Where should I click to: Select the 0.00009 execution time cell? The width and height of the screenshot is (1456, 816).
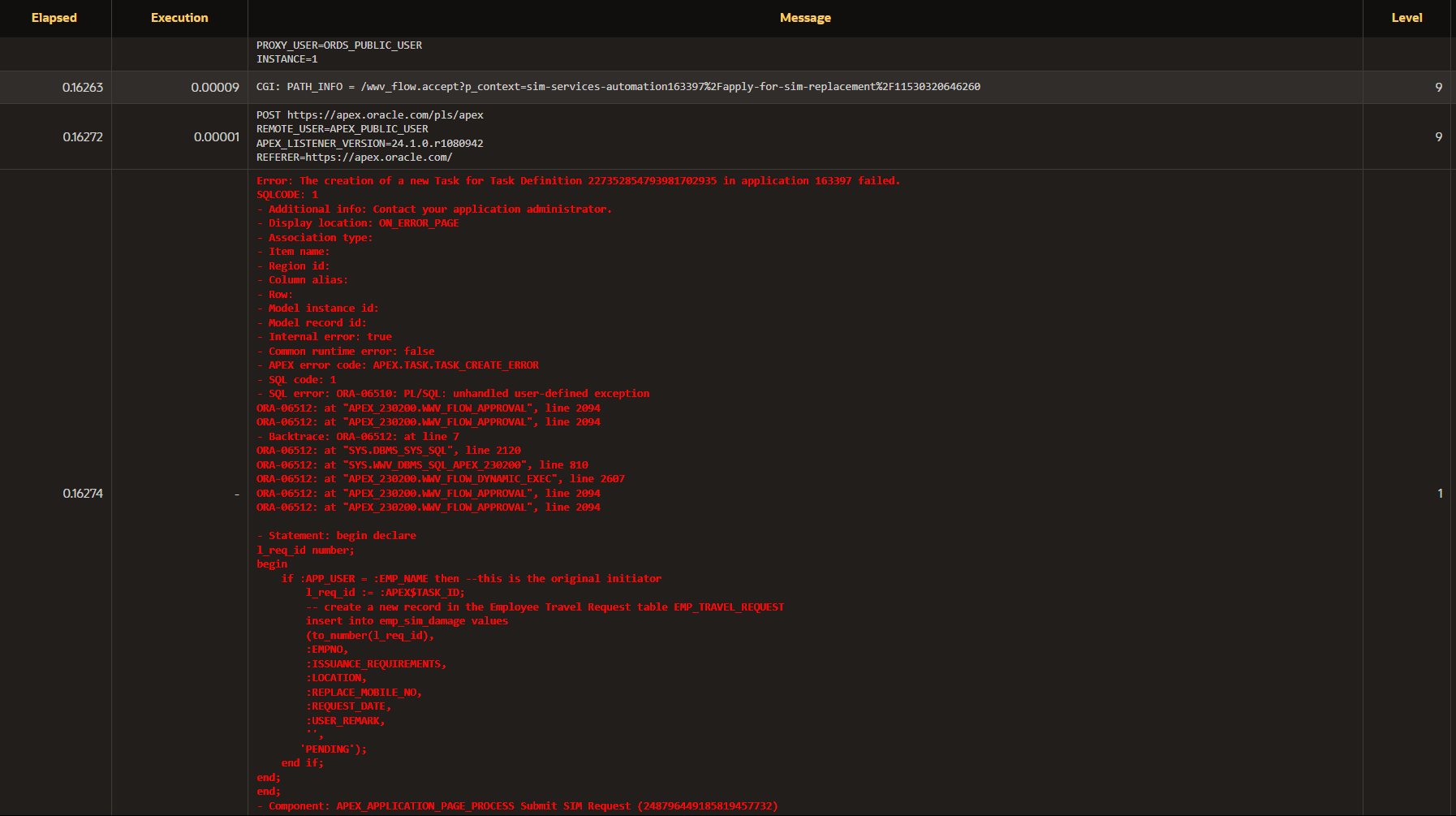pos(215,88)
